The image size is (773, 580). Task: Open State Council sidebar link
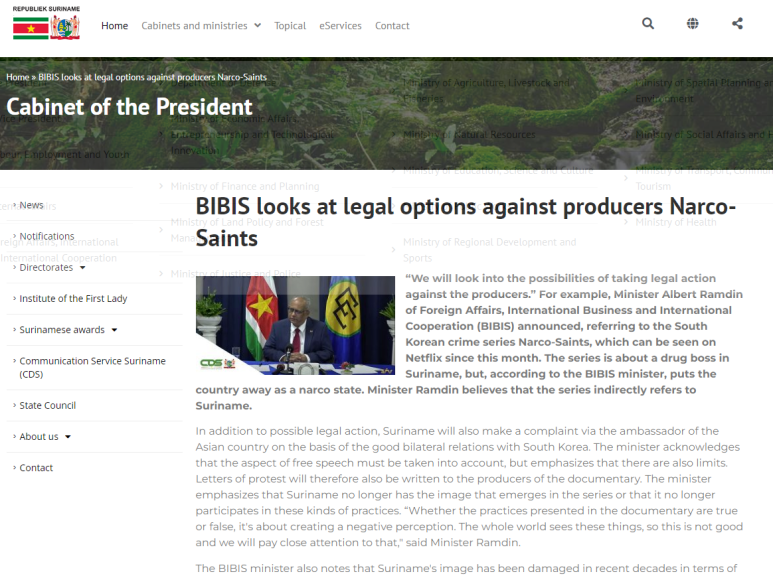[x=47, y=406]
